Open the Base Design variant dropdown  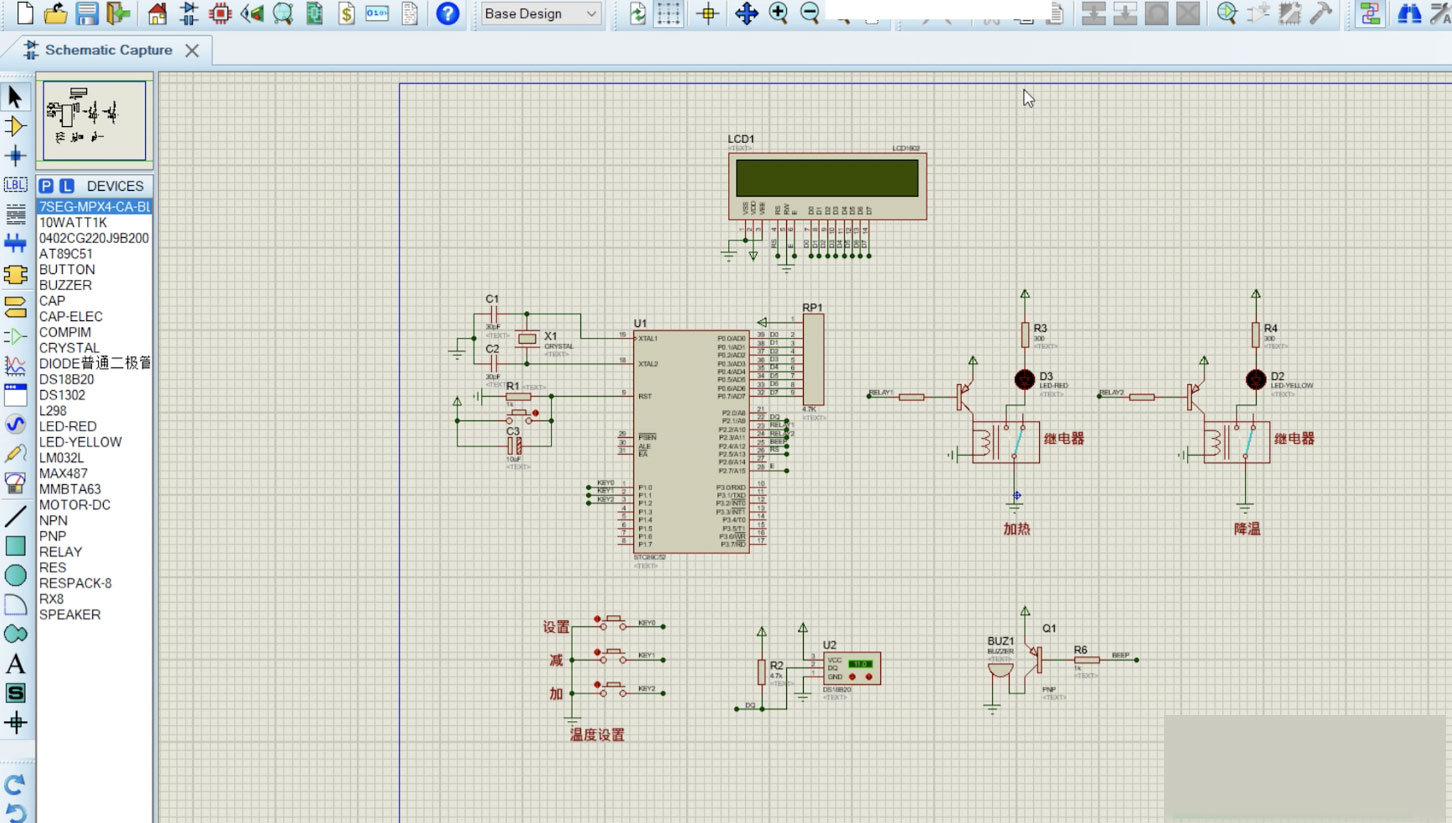[x=541, y=13]
